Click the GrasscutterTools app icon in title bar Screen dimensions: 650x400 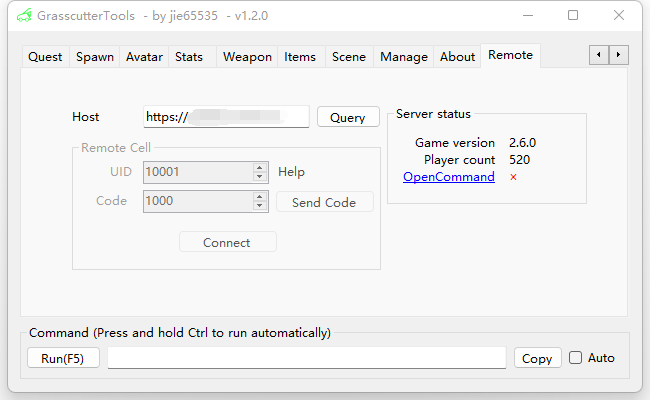pos(22,15)
